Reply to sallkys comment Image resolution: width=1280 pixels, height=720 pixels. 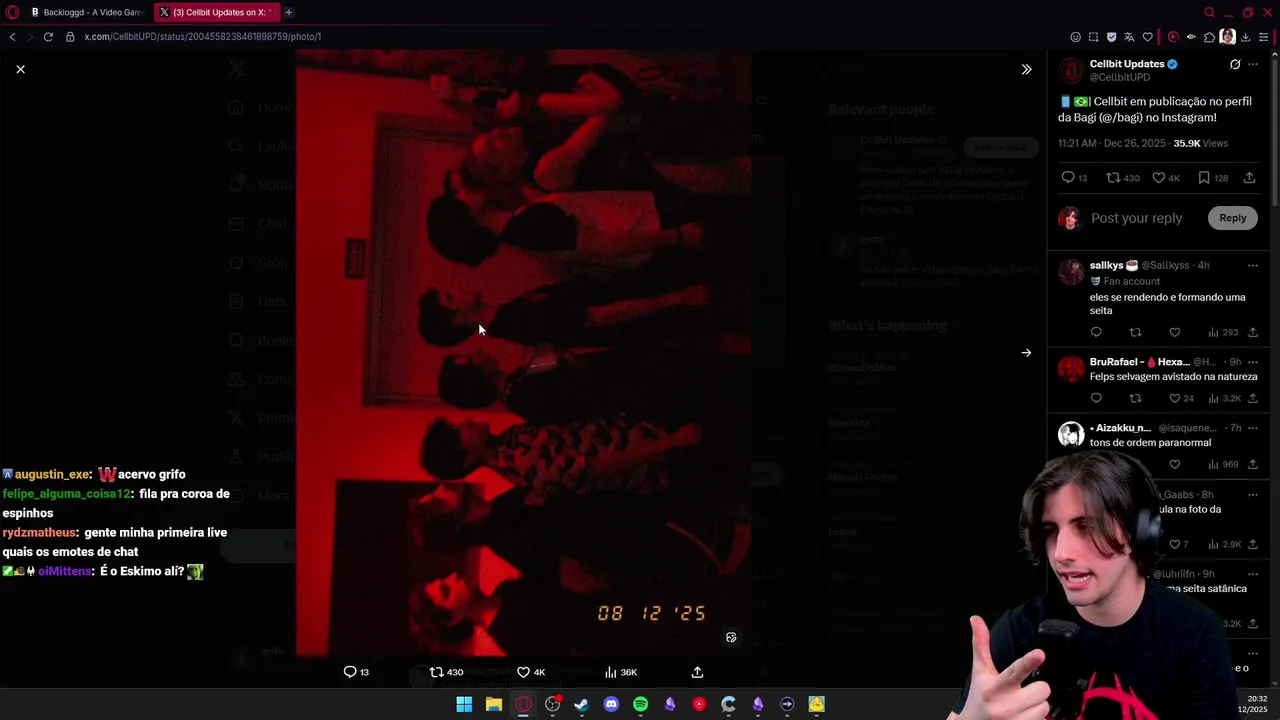point(1096,332)
